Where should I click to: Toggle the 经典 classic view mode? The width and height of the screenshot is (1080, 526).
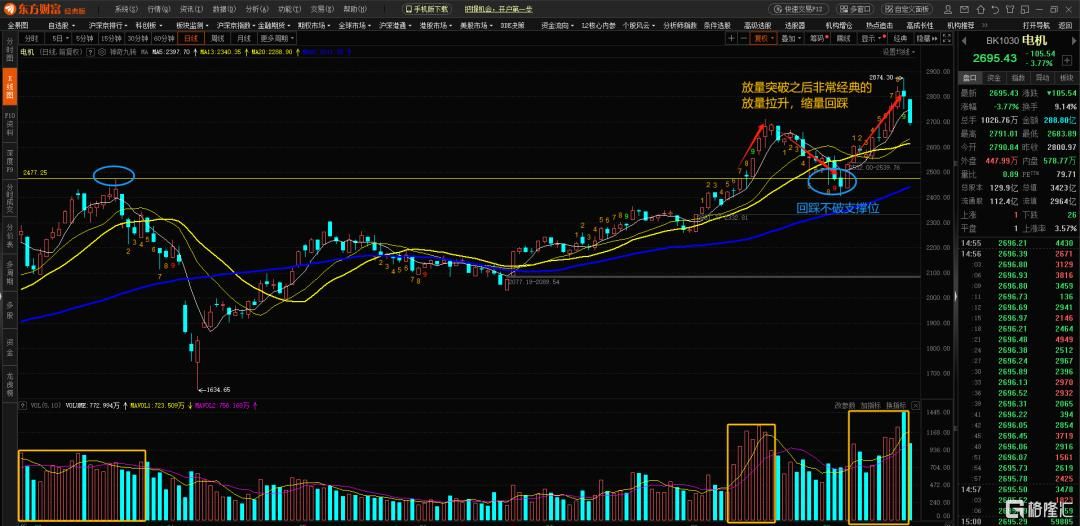point(900,38)
